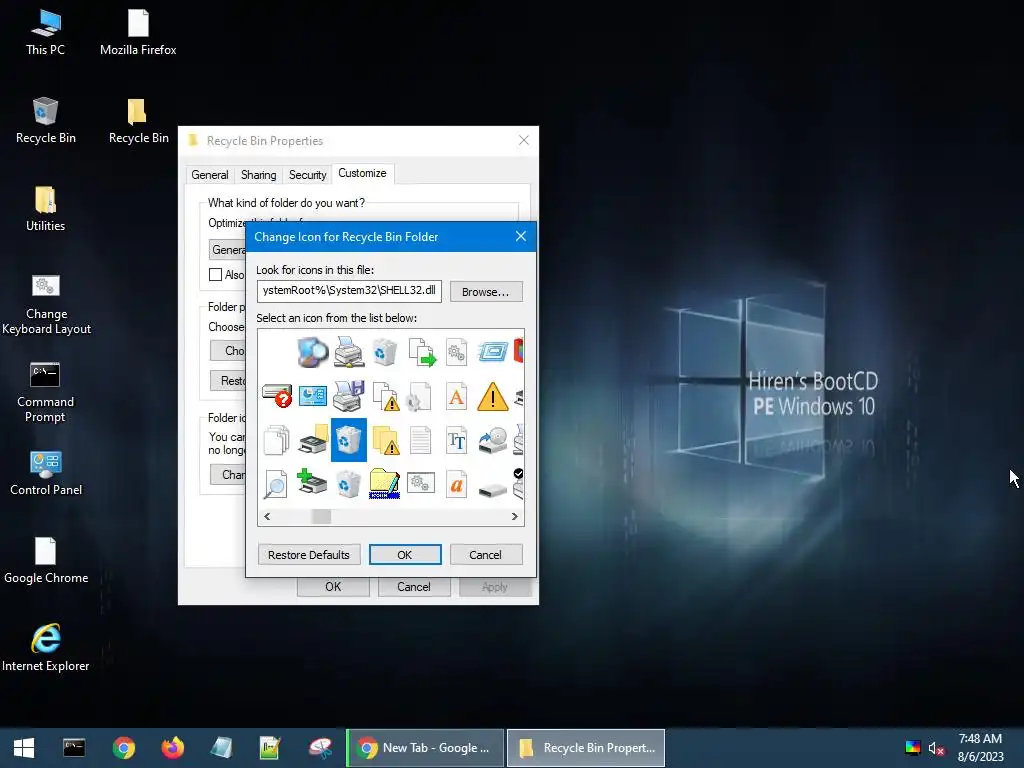Image resolution: width=1024 pixels, height=768 pixels.
Task: Pick the recycle bin icon beside pencil folder
Action: pos(349,484)
